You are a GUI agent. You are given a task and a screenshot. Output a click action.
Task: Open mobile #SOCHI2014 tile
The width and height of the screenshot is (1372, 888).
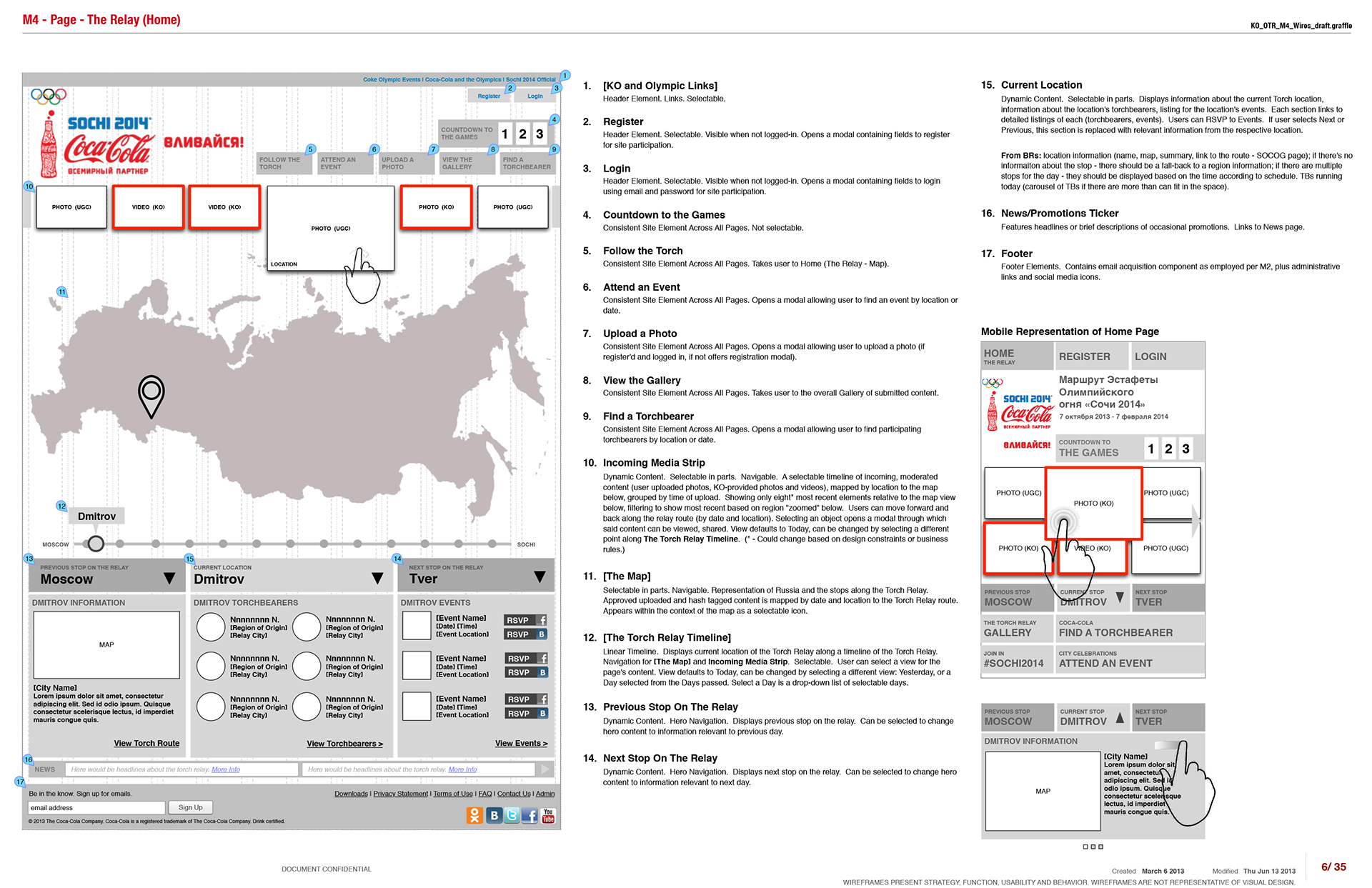click(x=1018, y=659)
